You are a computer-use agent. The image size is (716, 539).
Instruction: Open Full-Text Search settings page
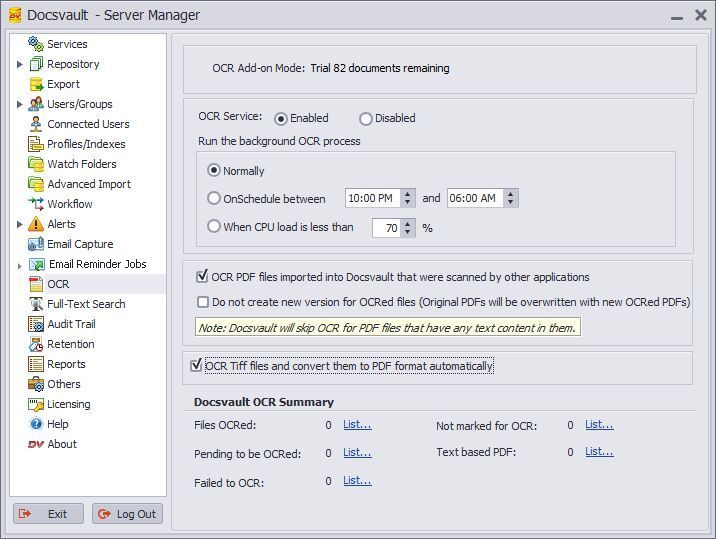[x=86, y=304]
